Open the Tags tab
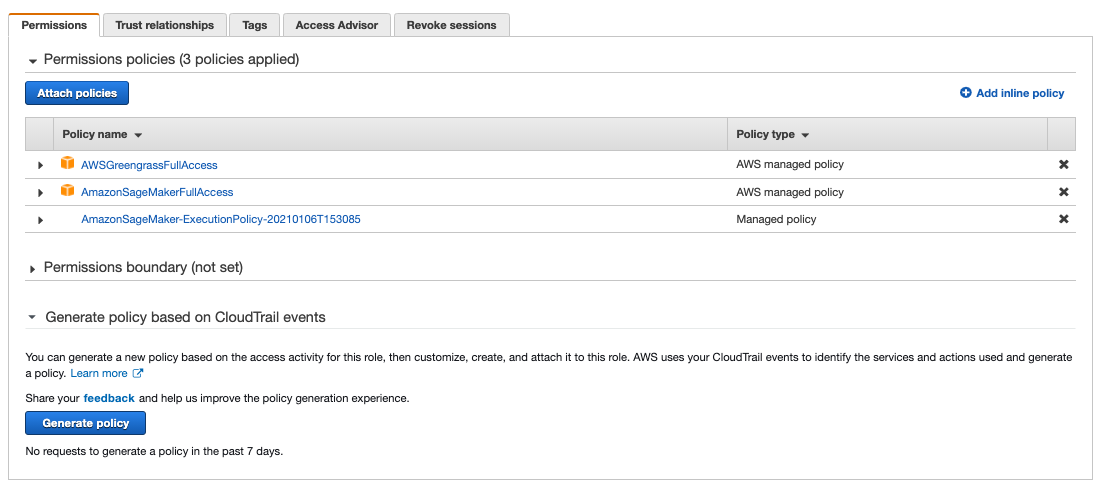 255,25
